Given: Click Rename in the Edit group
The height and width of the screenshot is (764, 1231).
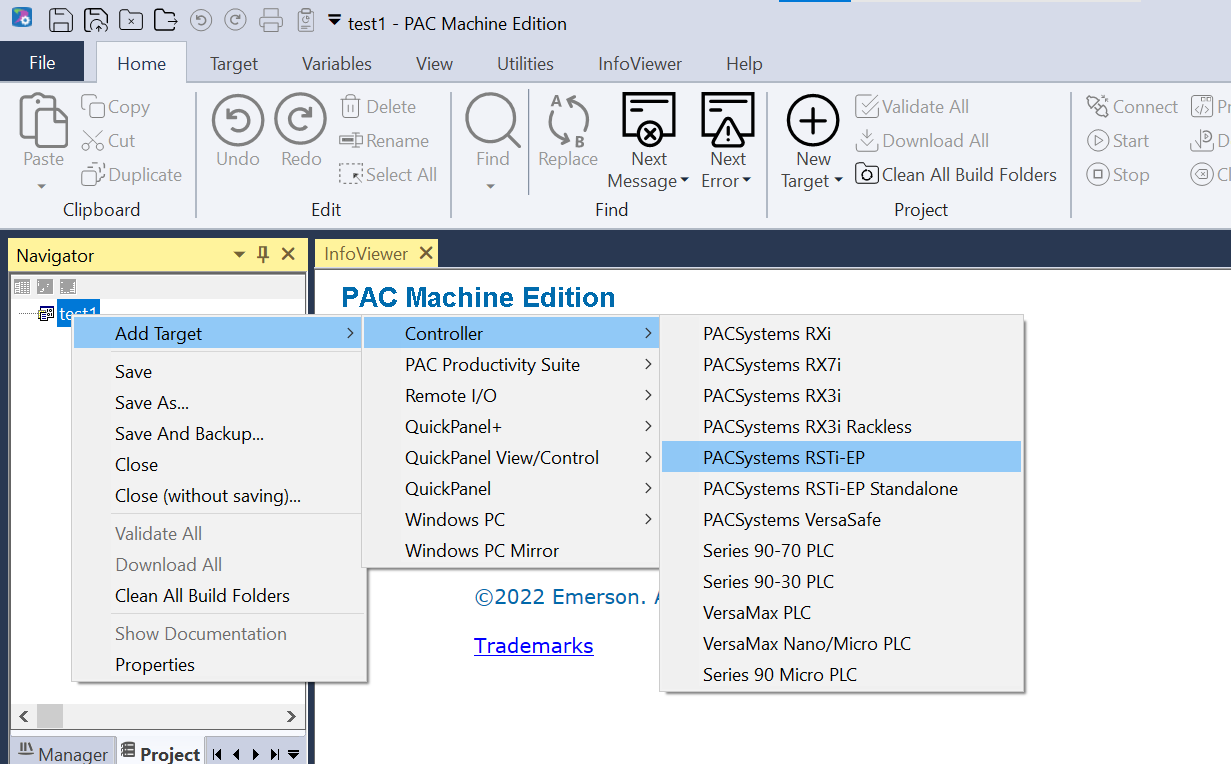Looking at the screenshot, I should click(x=384, y=141).
